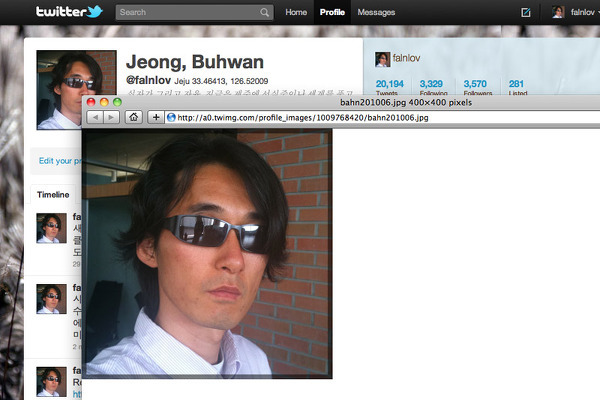
Task: Open the 3,570 Followers count
Action: [477, 87]
